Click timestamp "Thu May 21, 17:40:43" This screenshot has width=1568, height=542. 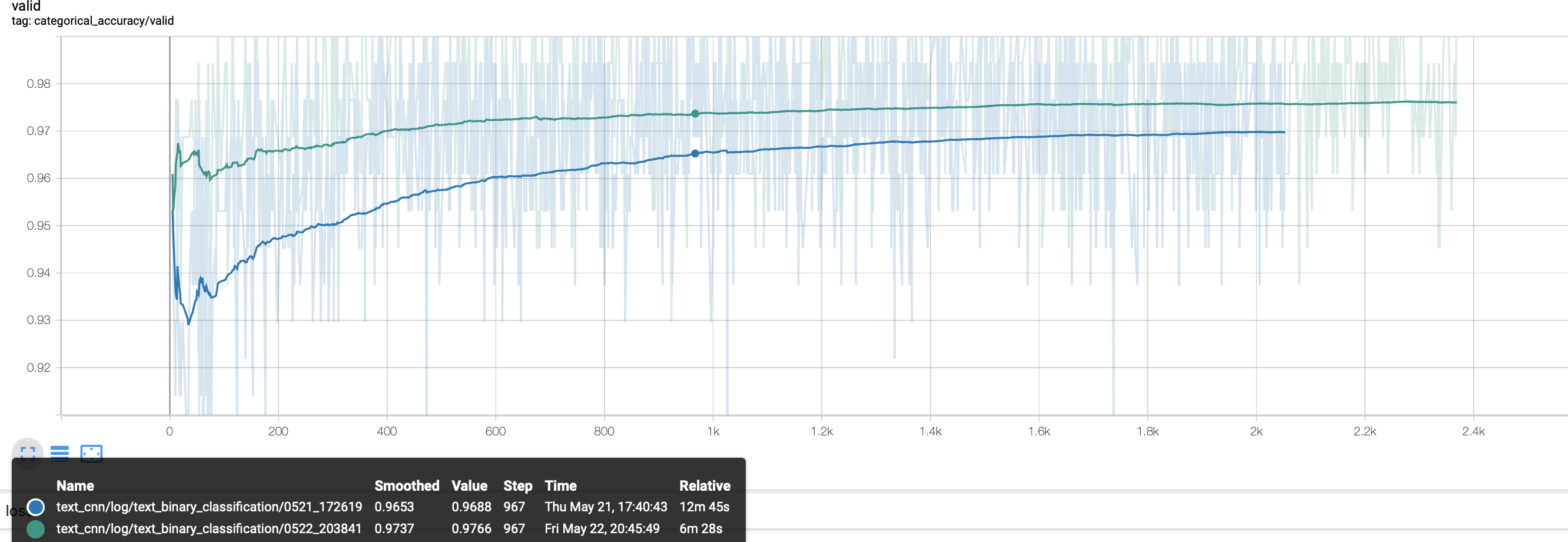pos(606,507)
